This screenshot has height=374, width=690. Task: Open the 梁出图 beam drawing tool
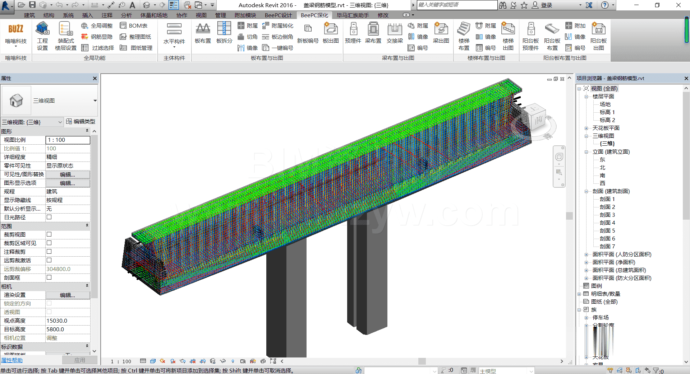click(440, 33)
